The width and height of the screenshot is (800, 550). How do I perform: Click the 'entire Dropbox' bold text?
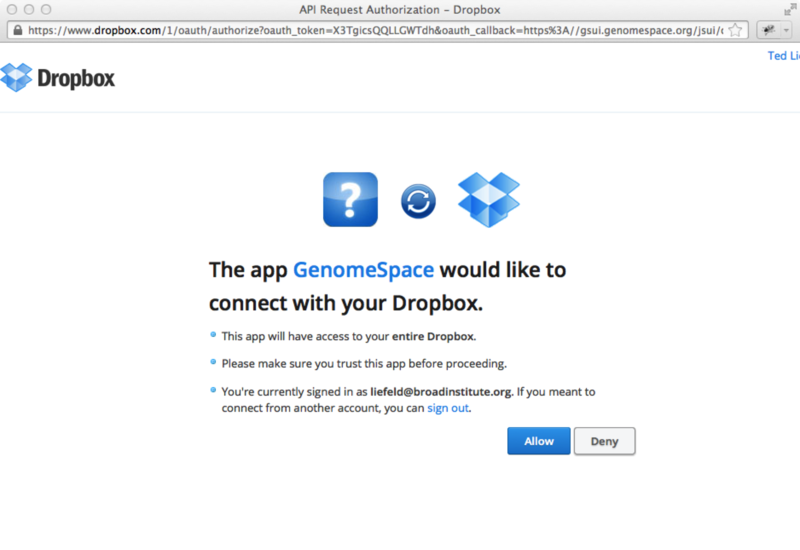433,336
